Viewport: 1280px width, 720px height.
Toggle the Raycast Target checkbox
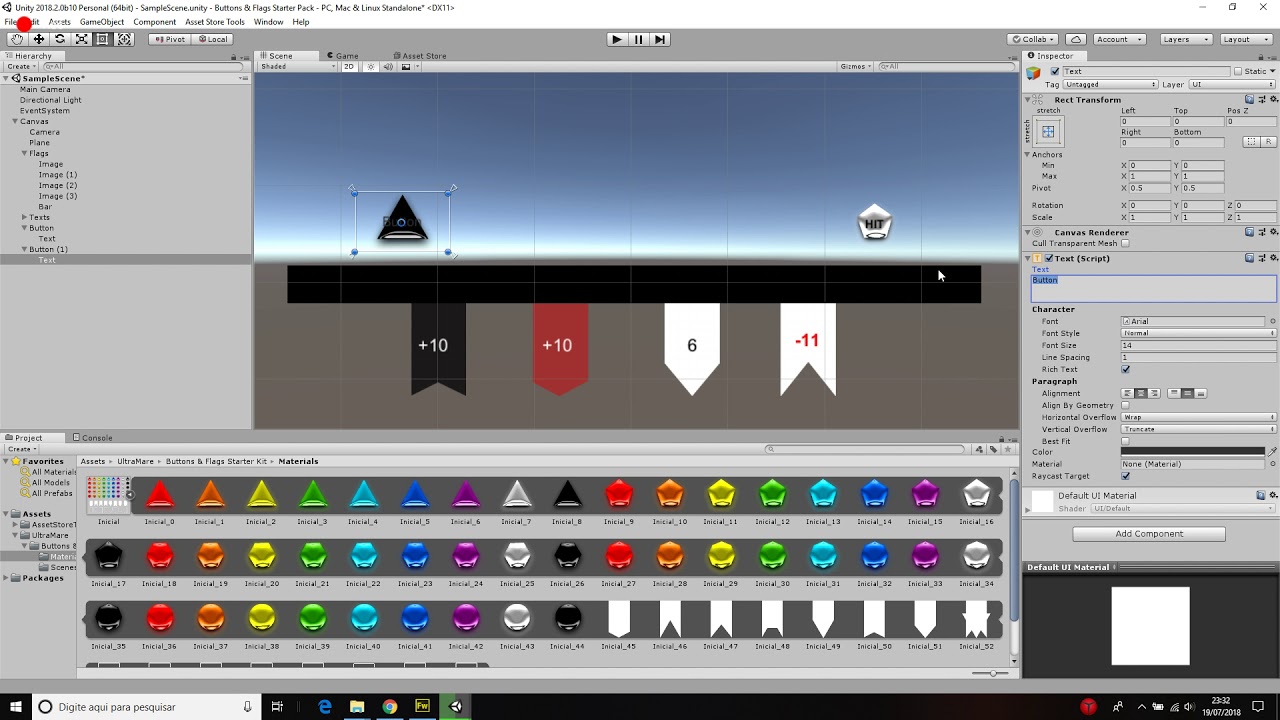1125,476
